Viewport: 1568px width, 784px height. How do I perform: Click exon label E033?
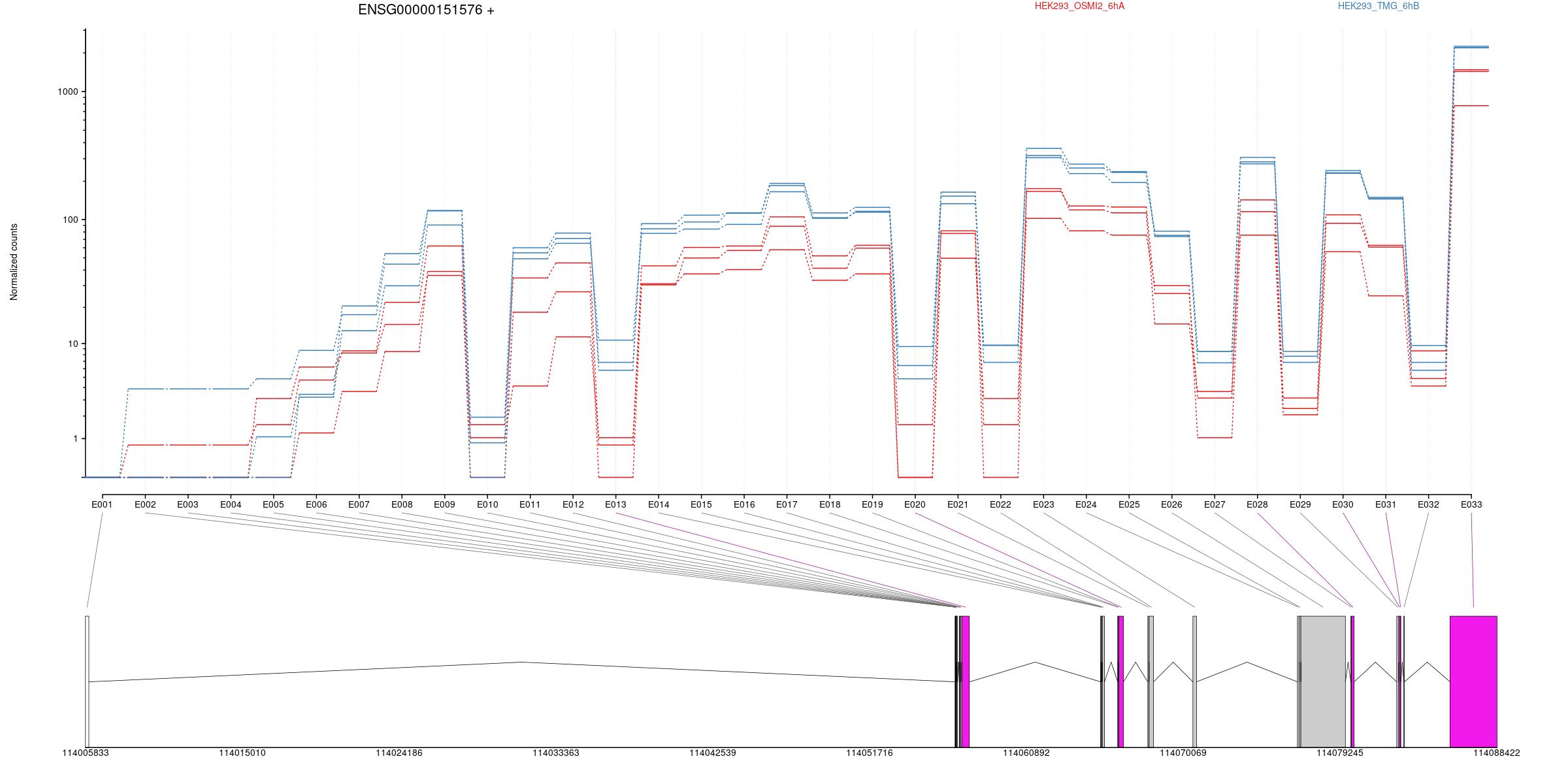coord(1471,504)
